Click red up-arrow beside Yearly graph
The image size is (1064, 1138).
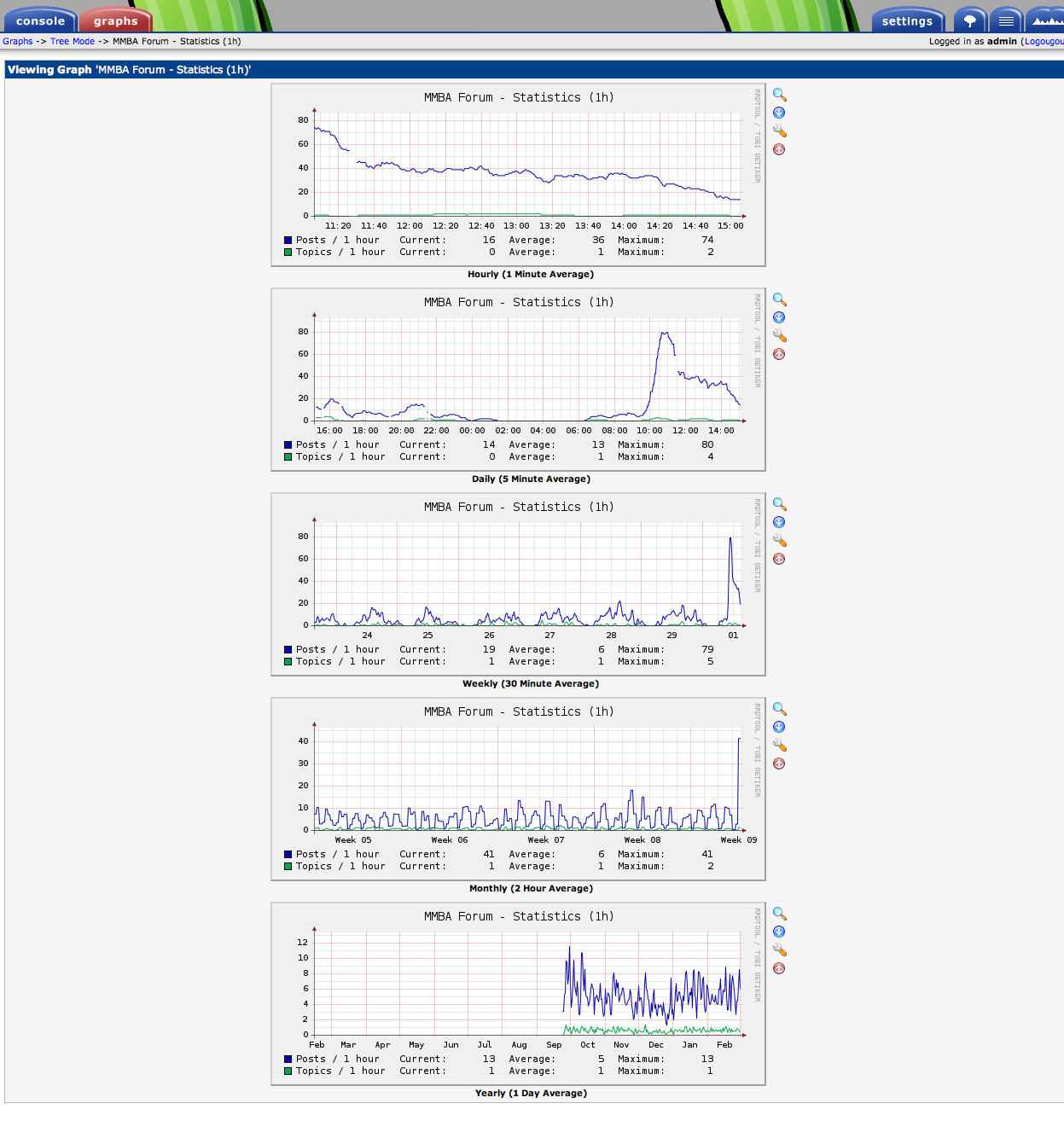point(779,968)
